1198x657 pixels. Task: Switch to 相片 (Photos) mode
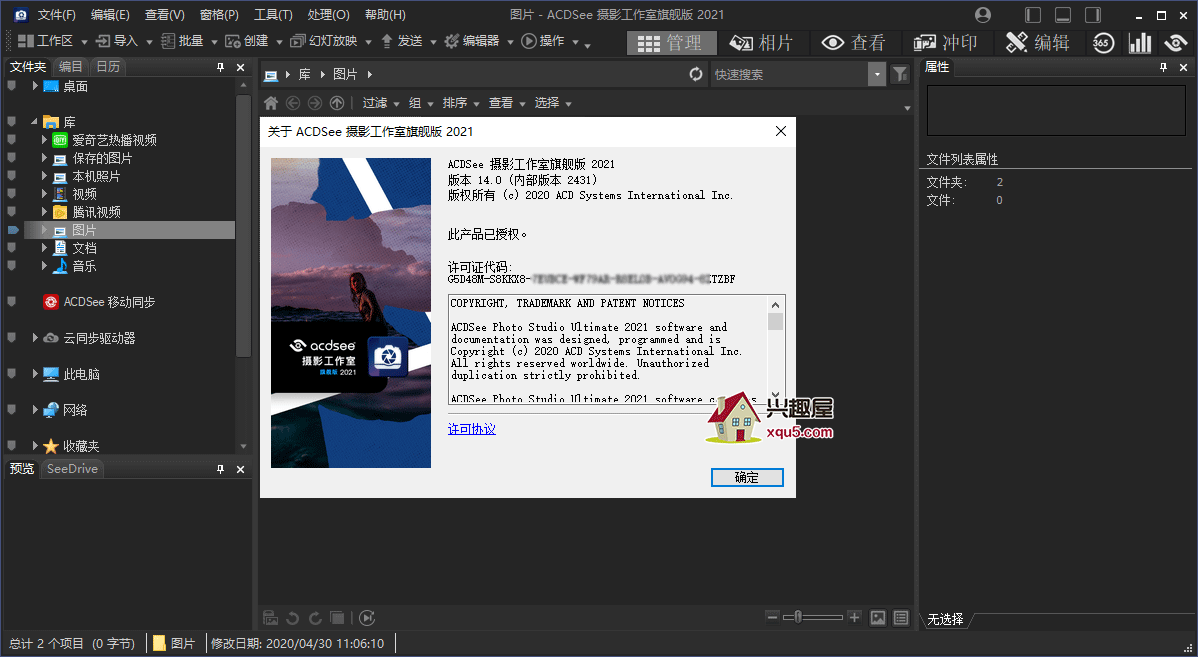761,43
